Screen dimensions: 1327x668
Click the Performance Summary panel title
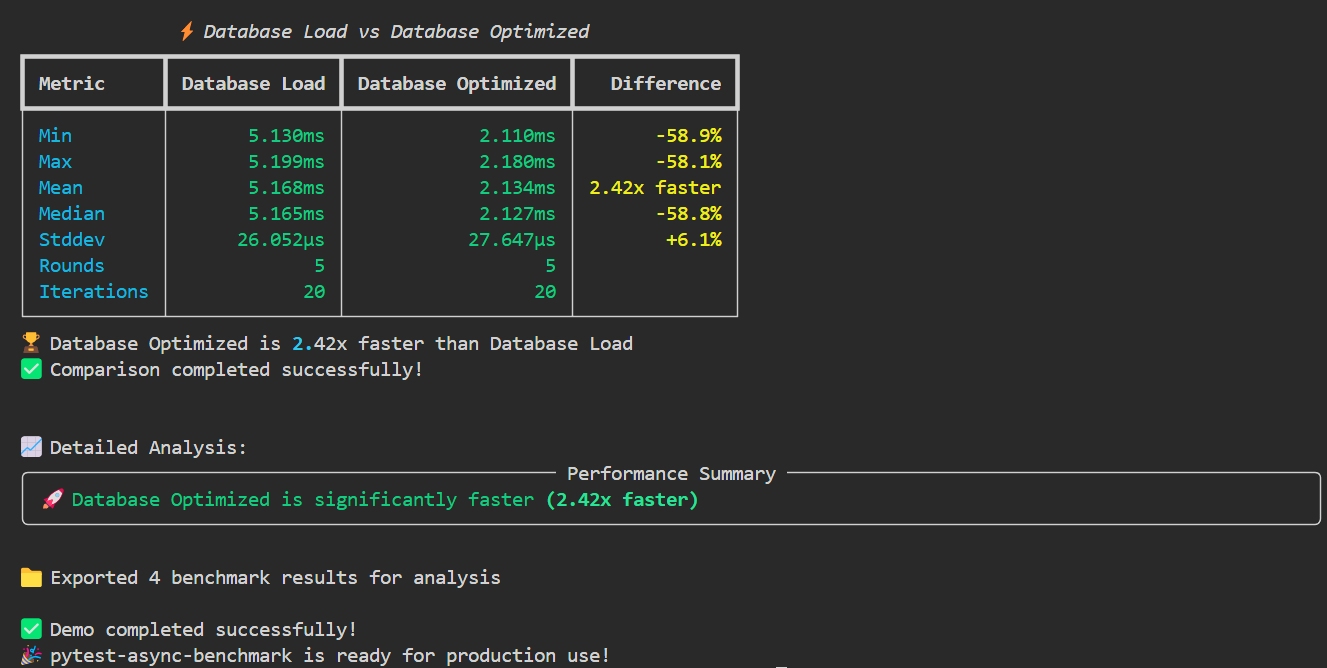tap(671, 474)
